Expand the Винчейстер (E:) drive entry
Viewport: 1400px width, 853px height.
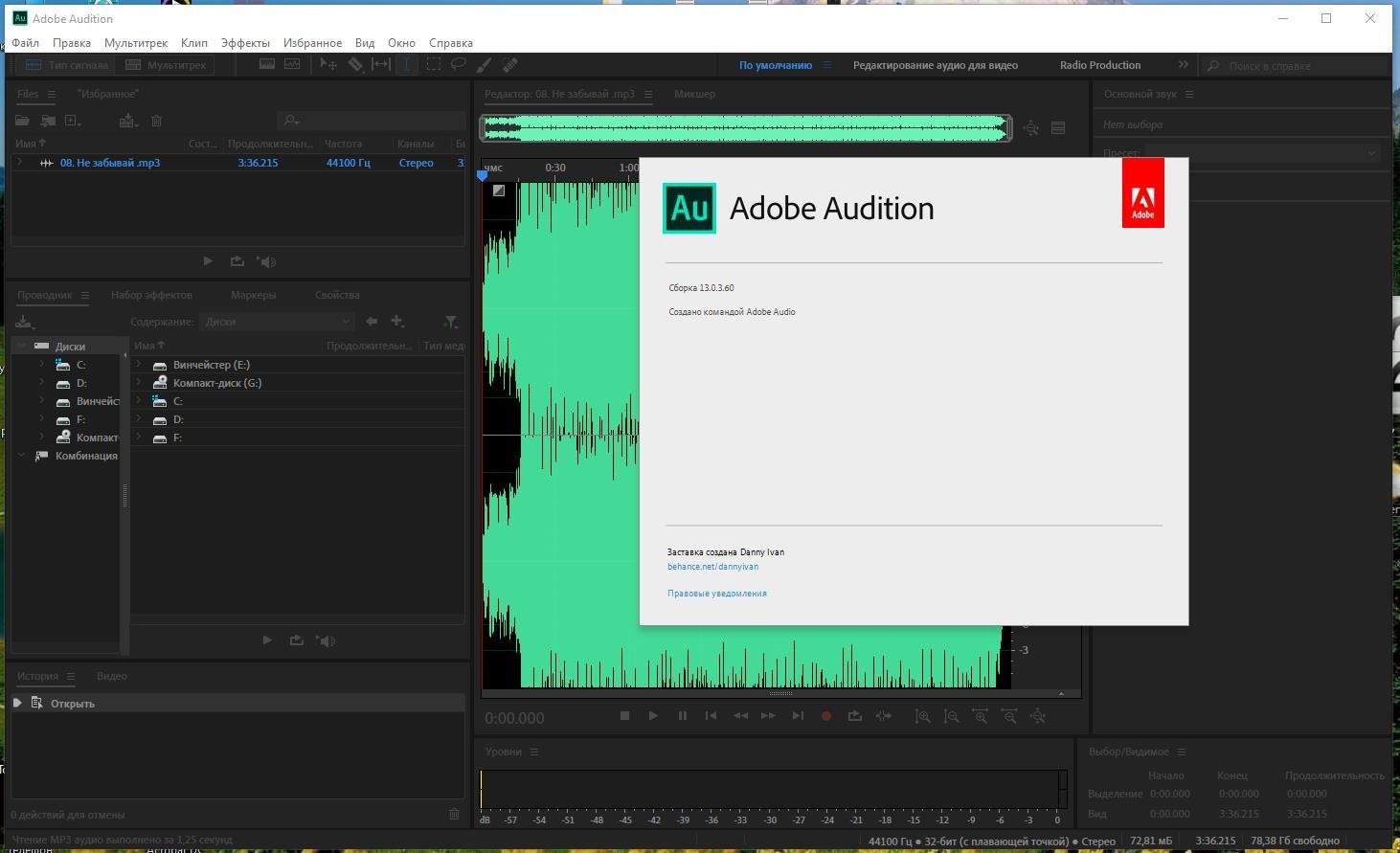coord(139,364)
